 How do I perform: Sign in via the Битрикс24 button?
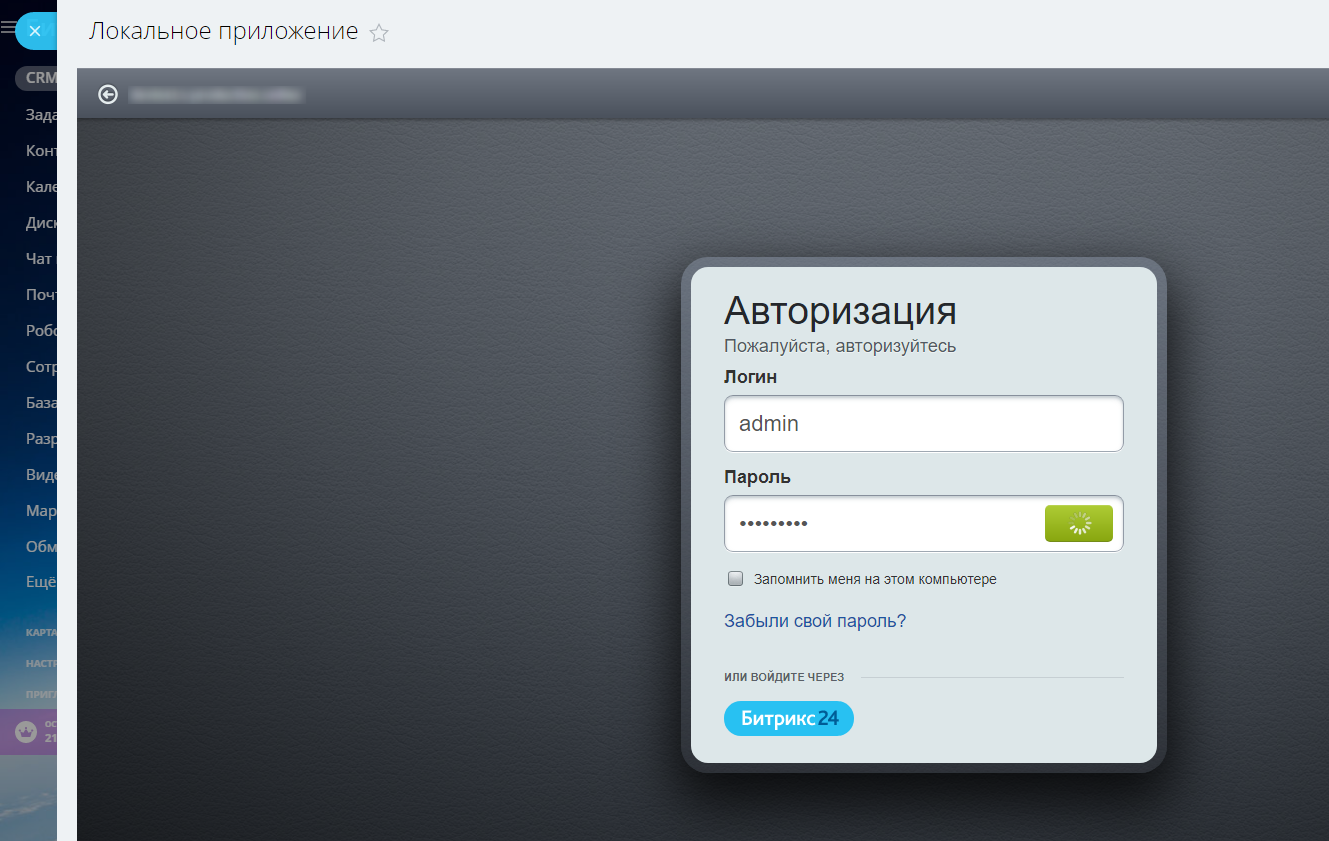coord(788,718)
